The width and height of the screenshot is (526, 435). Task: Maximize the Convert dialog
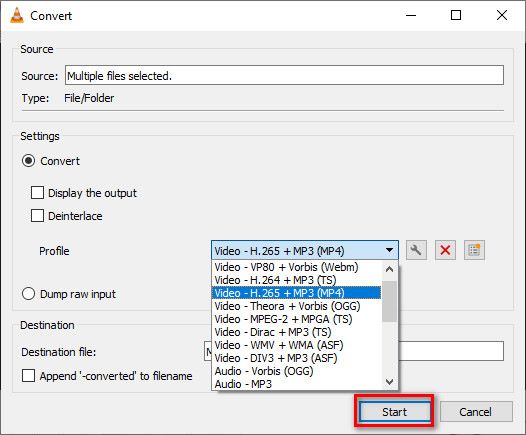pyautogui.click(x=456, y=15)
